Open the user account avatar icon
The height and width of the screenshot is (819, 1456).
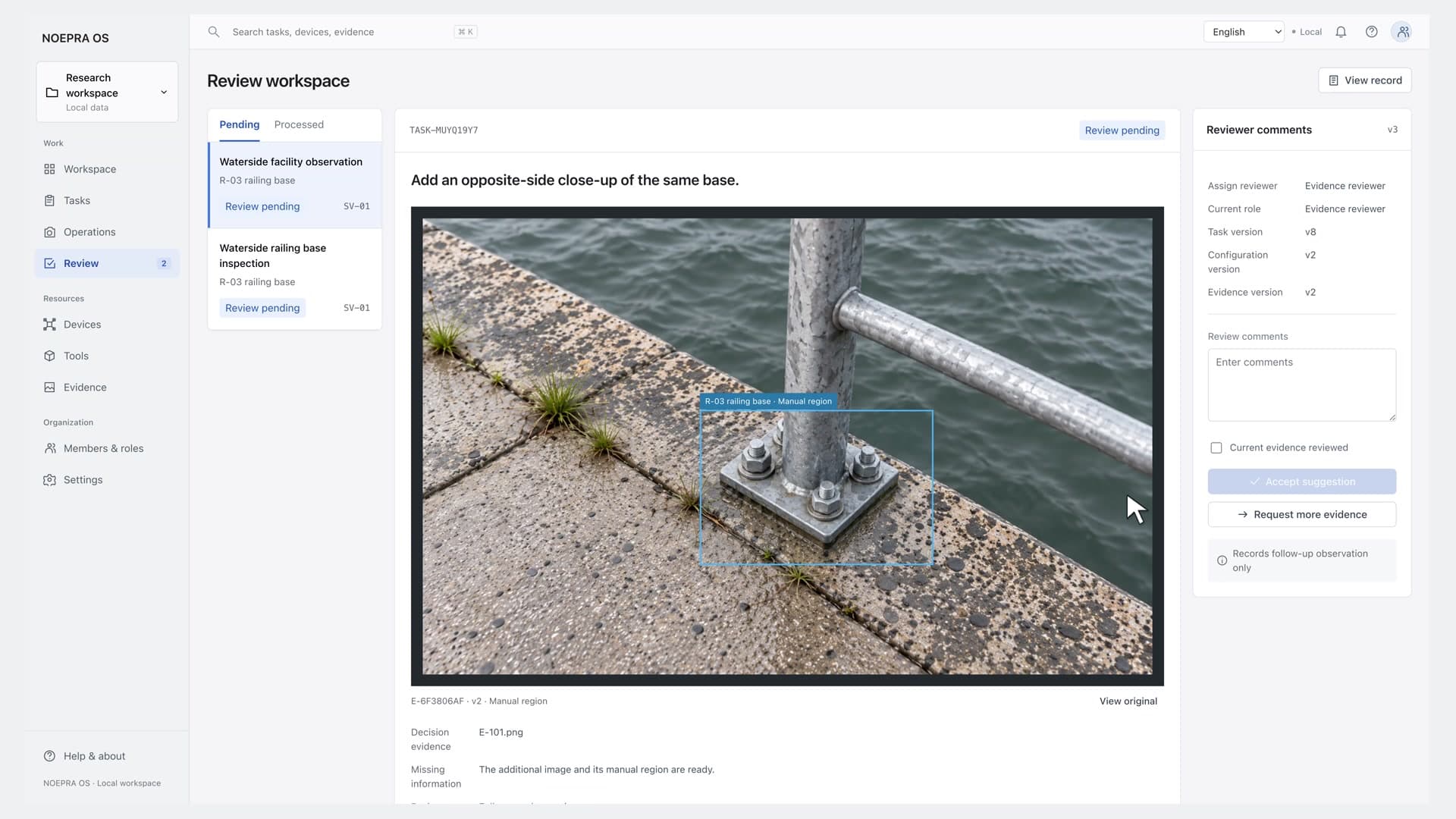coord(1402,32)
